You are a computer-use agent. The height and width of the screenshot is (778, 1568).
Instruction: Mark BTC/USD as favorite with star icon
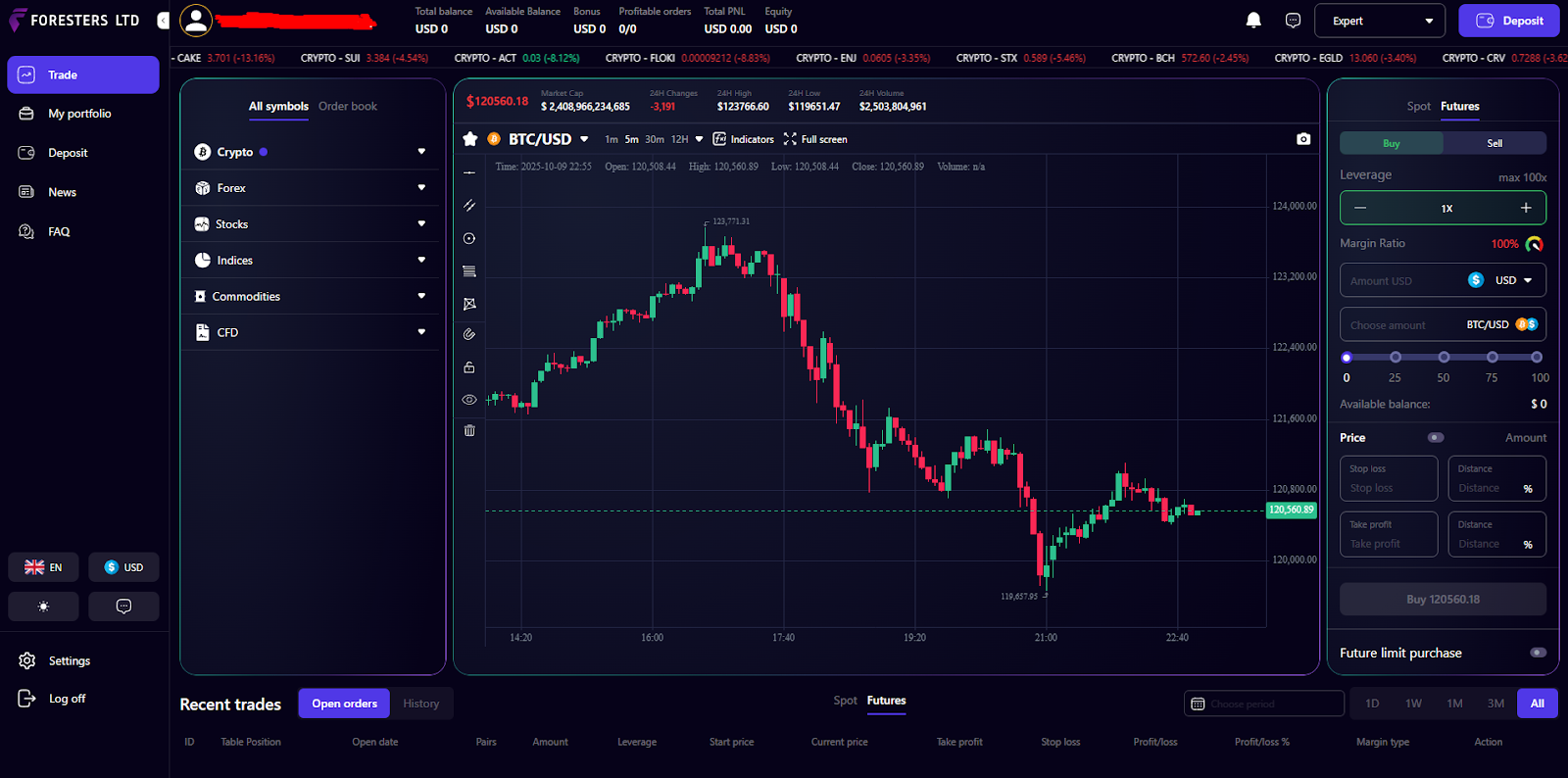click(x=470, y=139)
